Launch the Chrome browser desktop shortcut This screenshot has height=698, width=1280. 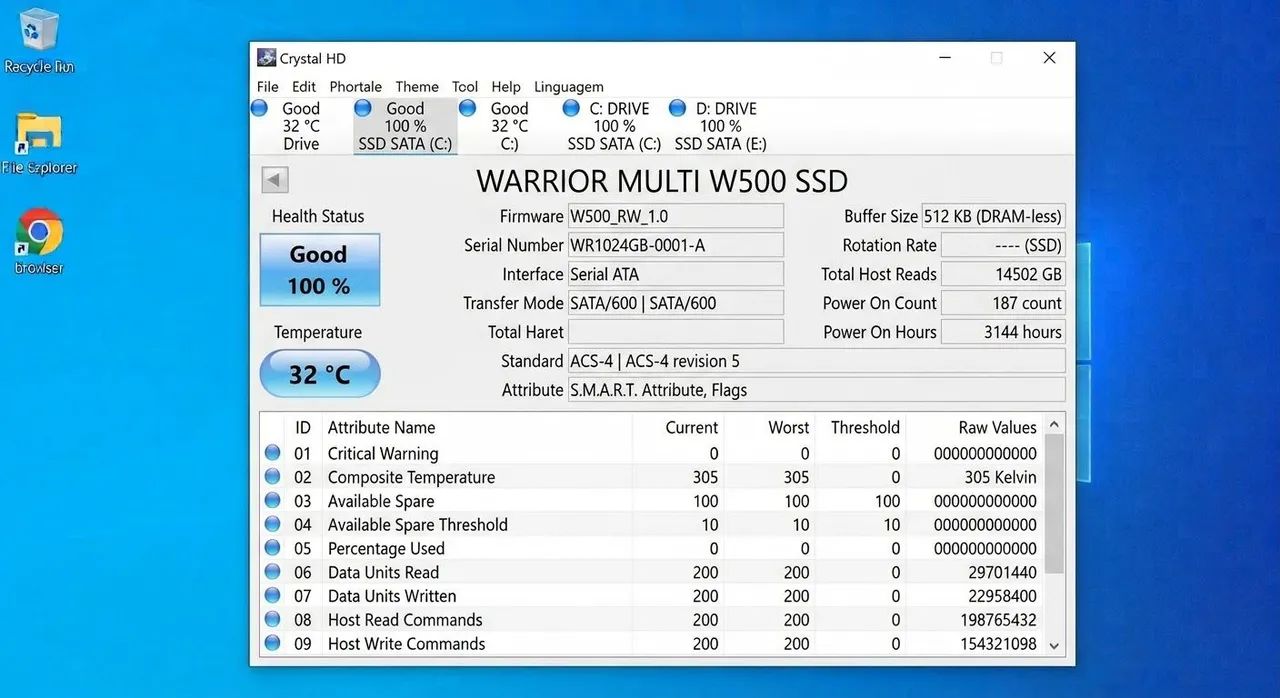point(39,241)
